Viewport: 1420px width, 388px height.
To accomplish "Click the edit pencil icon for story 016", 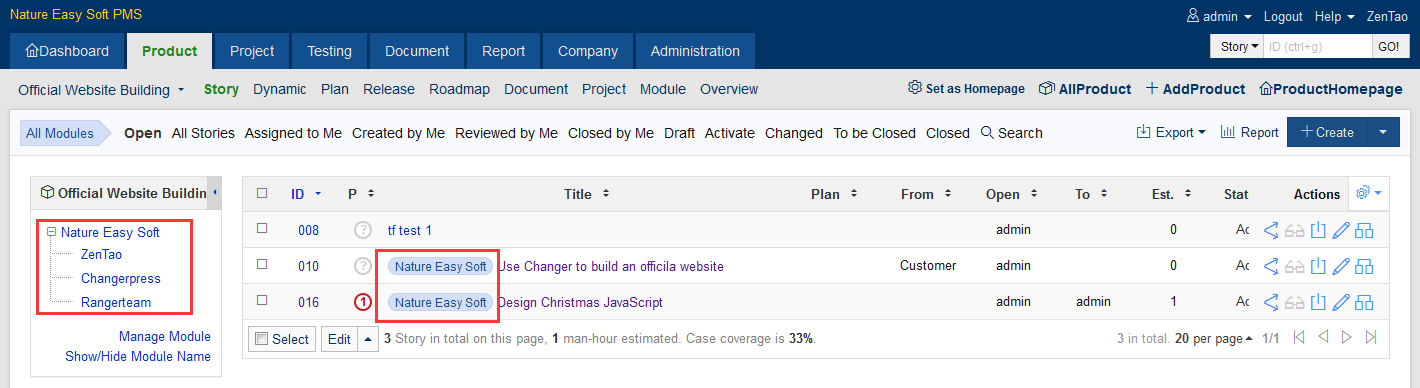I will [1342, 302].
